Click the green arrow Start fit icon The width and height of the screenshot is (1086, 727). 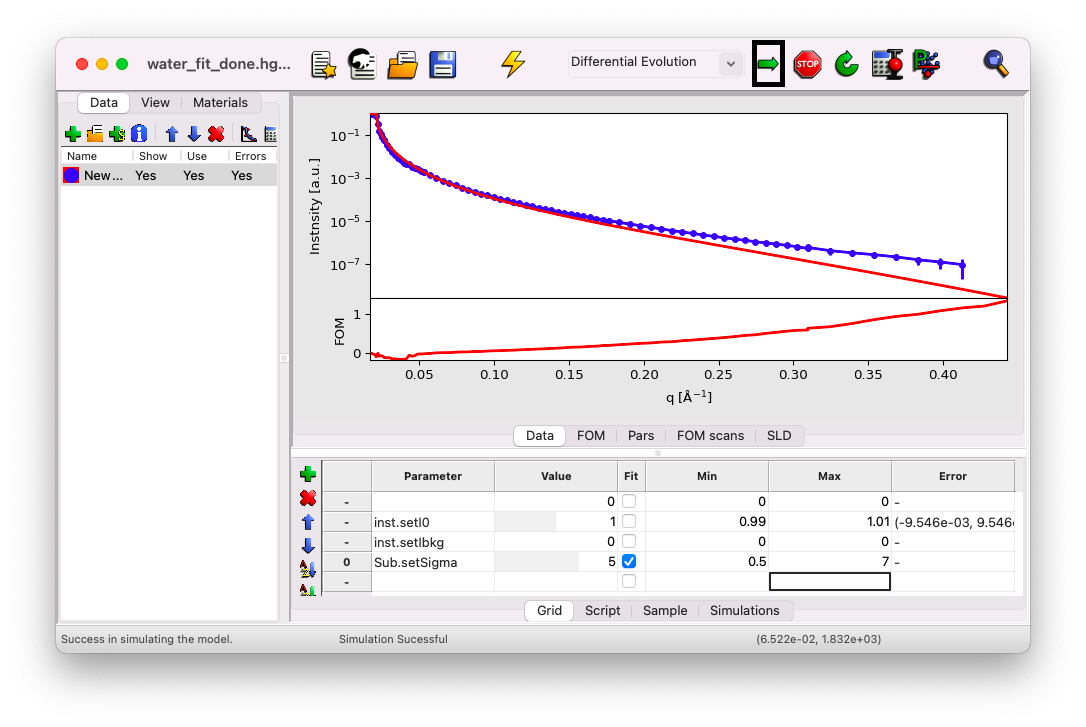767,64
